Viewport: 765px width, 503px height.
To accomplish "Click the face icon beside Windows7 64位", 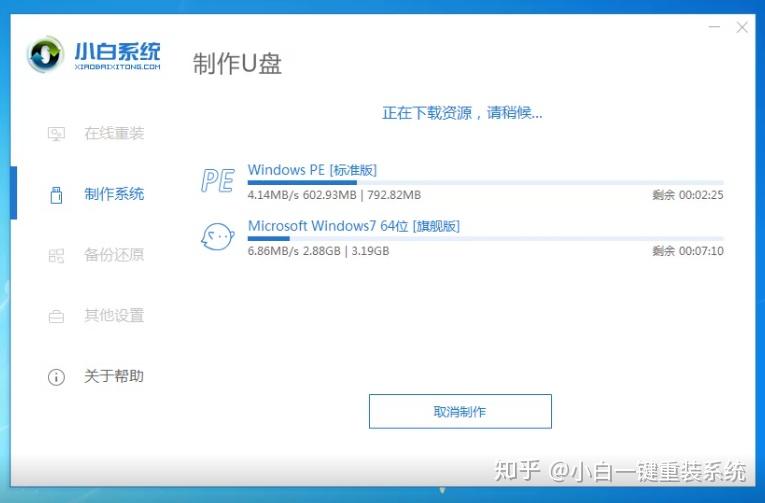I will pyautogui.click(x=218, y=237).
